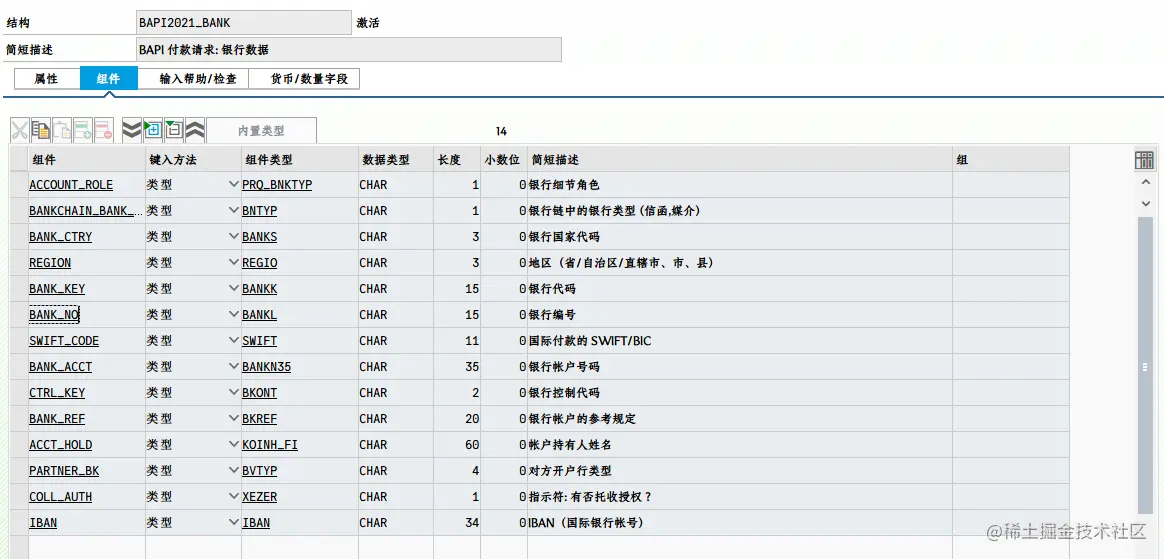1164x559 pixels.
Task: Click description cell 帐户持有人姓名
Action: [739, 445]
